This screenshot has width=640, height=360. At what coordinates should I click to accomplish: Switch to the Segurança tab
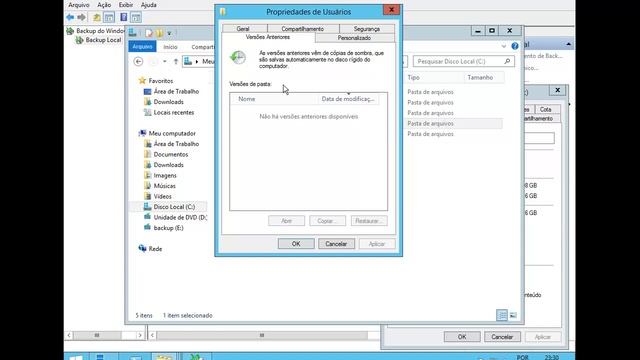(367, 29)
